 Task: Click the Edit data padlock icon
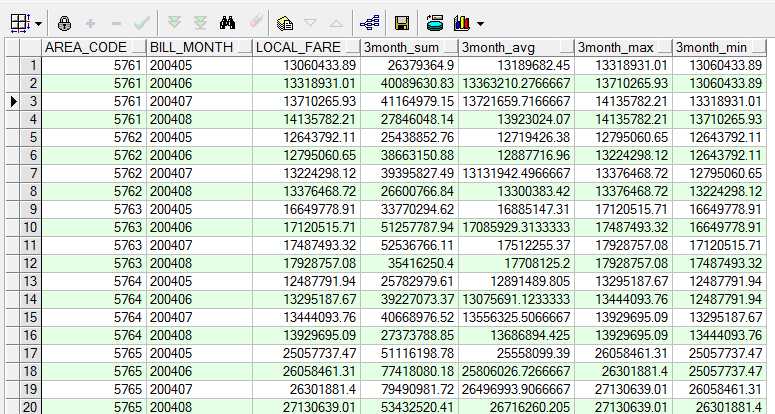coord(64,23)
